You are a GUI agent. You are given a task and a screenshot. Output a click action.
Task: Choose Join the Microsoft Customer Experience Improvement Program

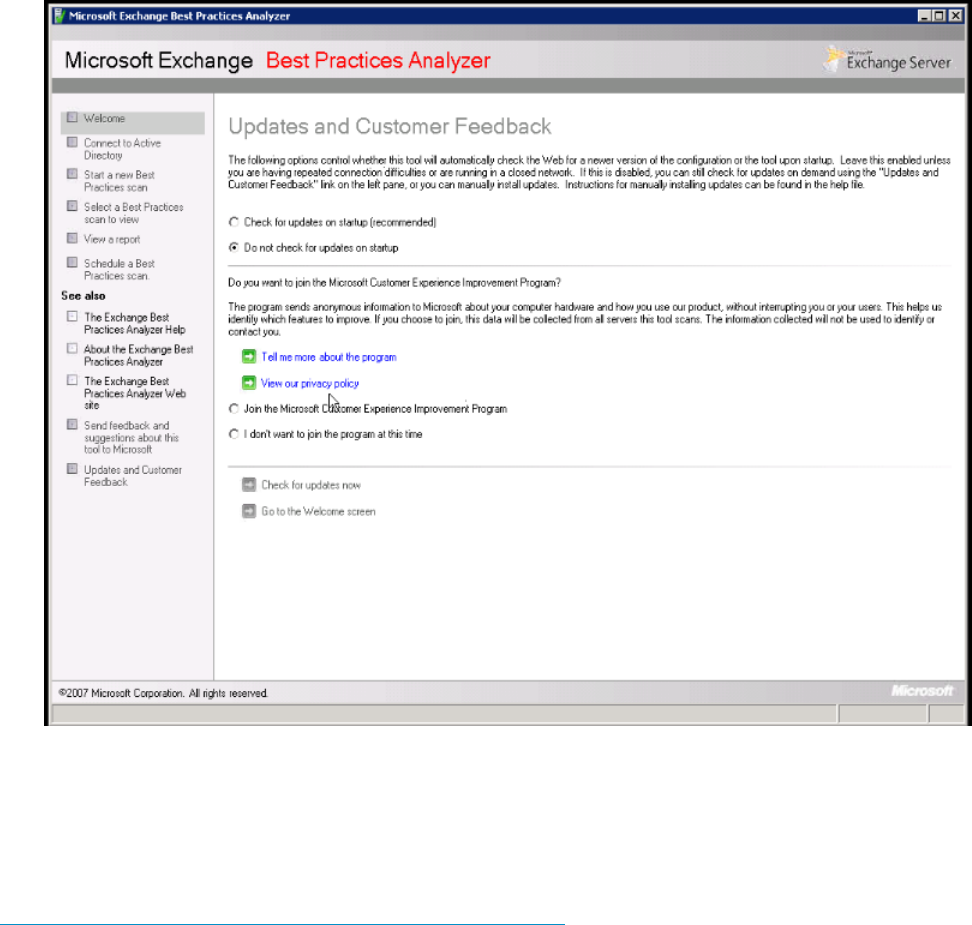(234, 409)
